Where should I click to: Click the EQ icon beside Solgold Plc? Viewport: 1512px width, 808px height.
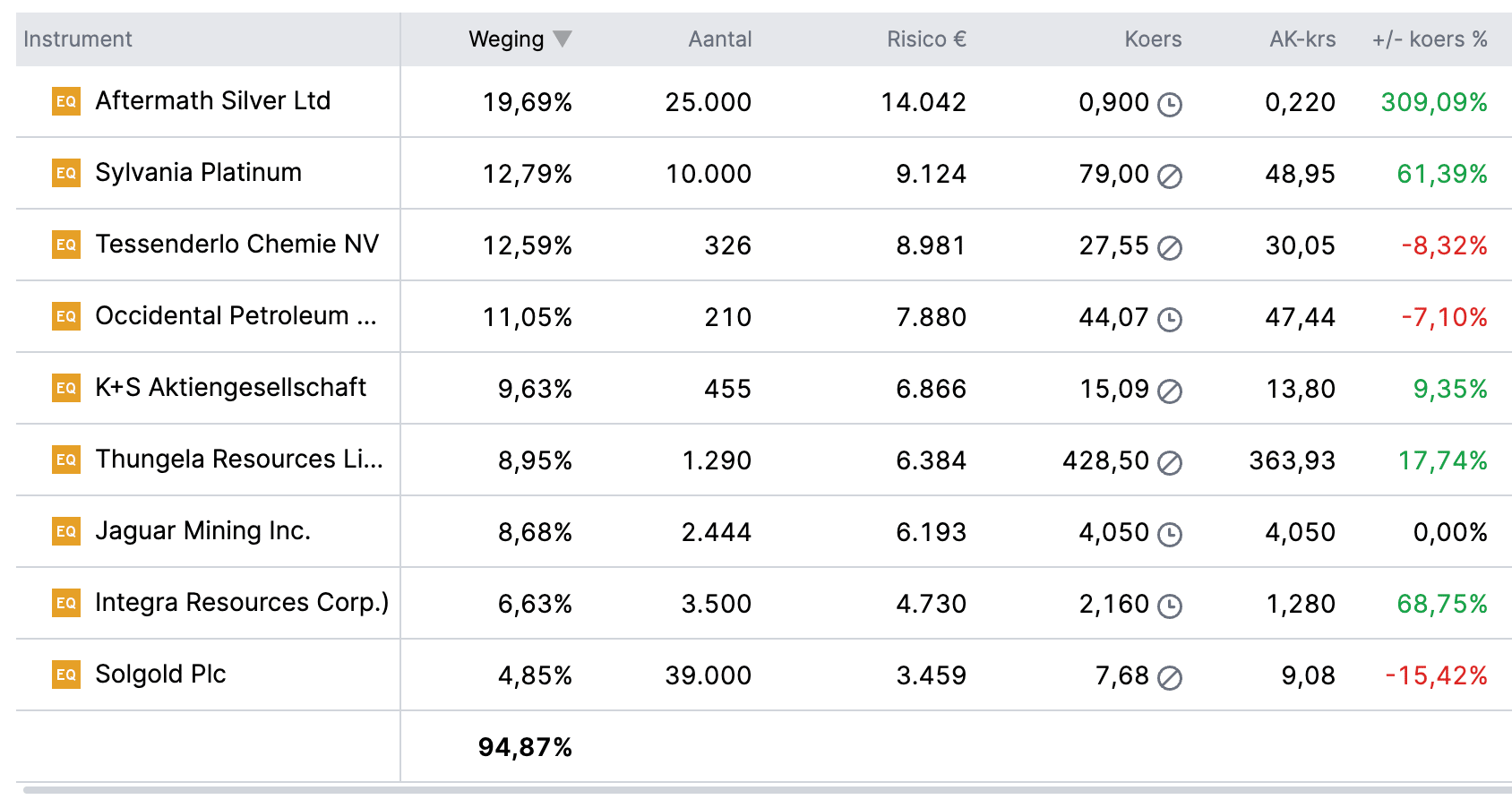(66, 675)
